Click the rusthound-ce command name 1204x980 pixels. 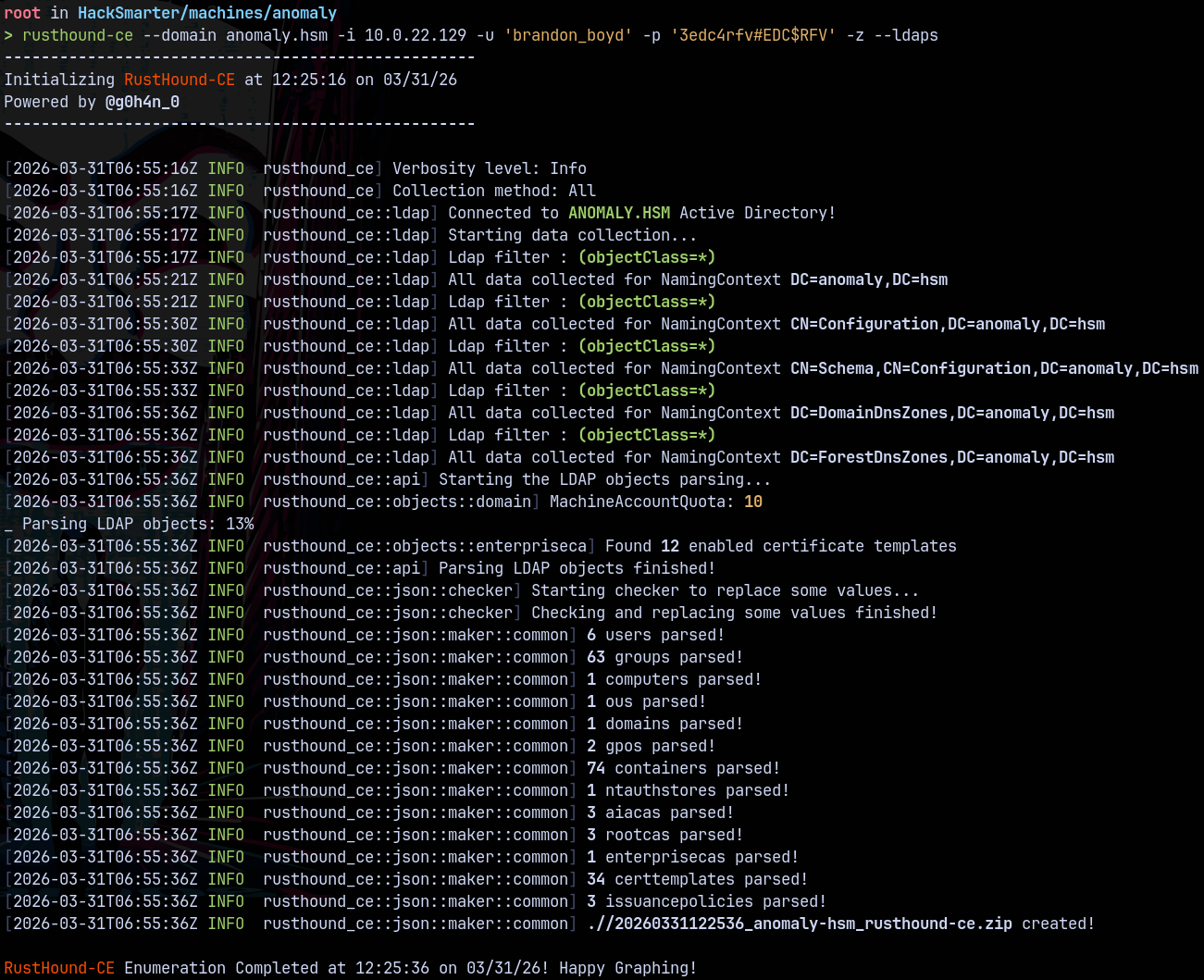click(x=78, y=35)
